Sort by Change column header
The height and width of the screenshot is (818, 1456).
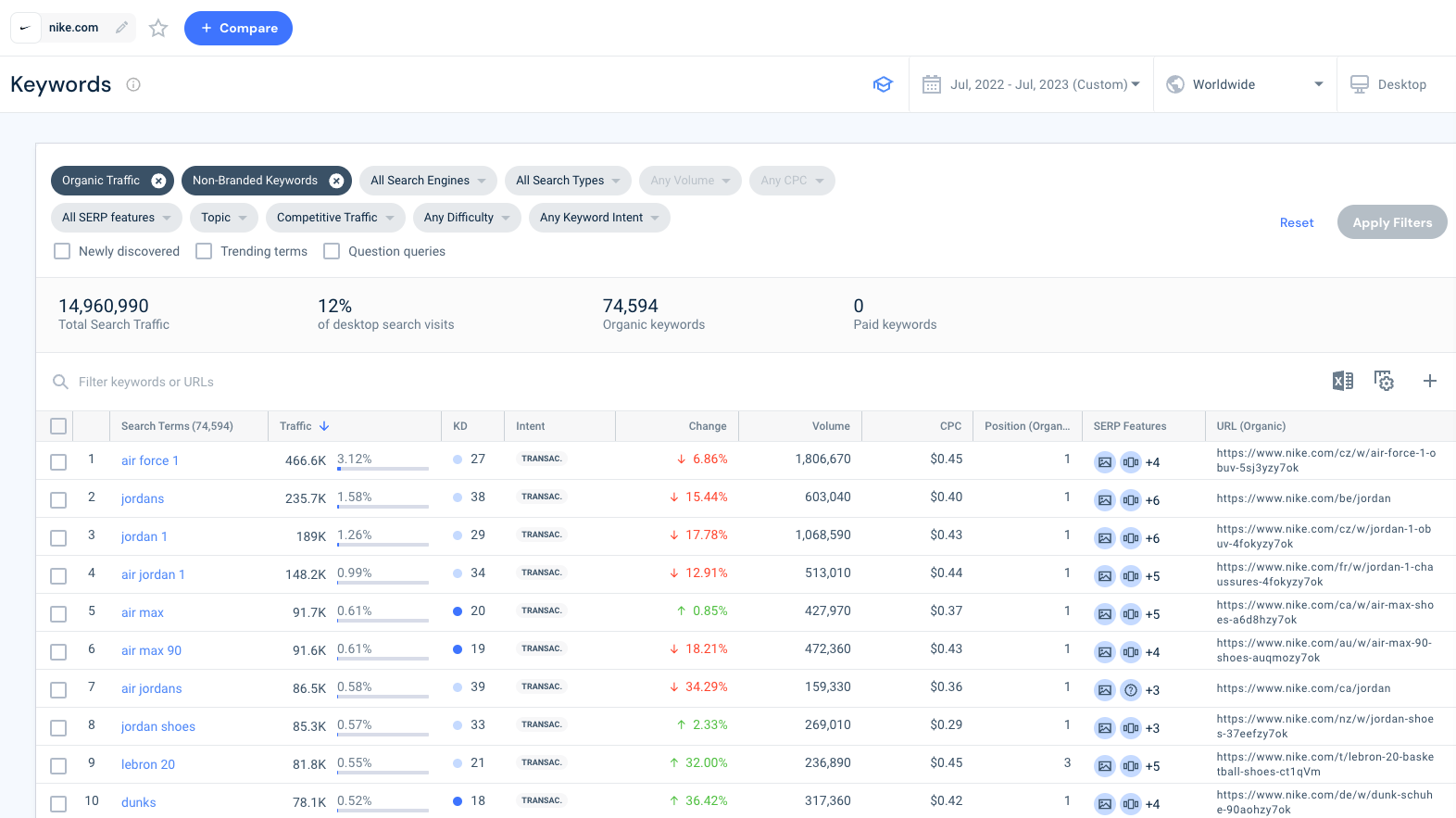tap(708, 426)
